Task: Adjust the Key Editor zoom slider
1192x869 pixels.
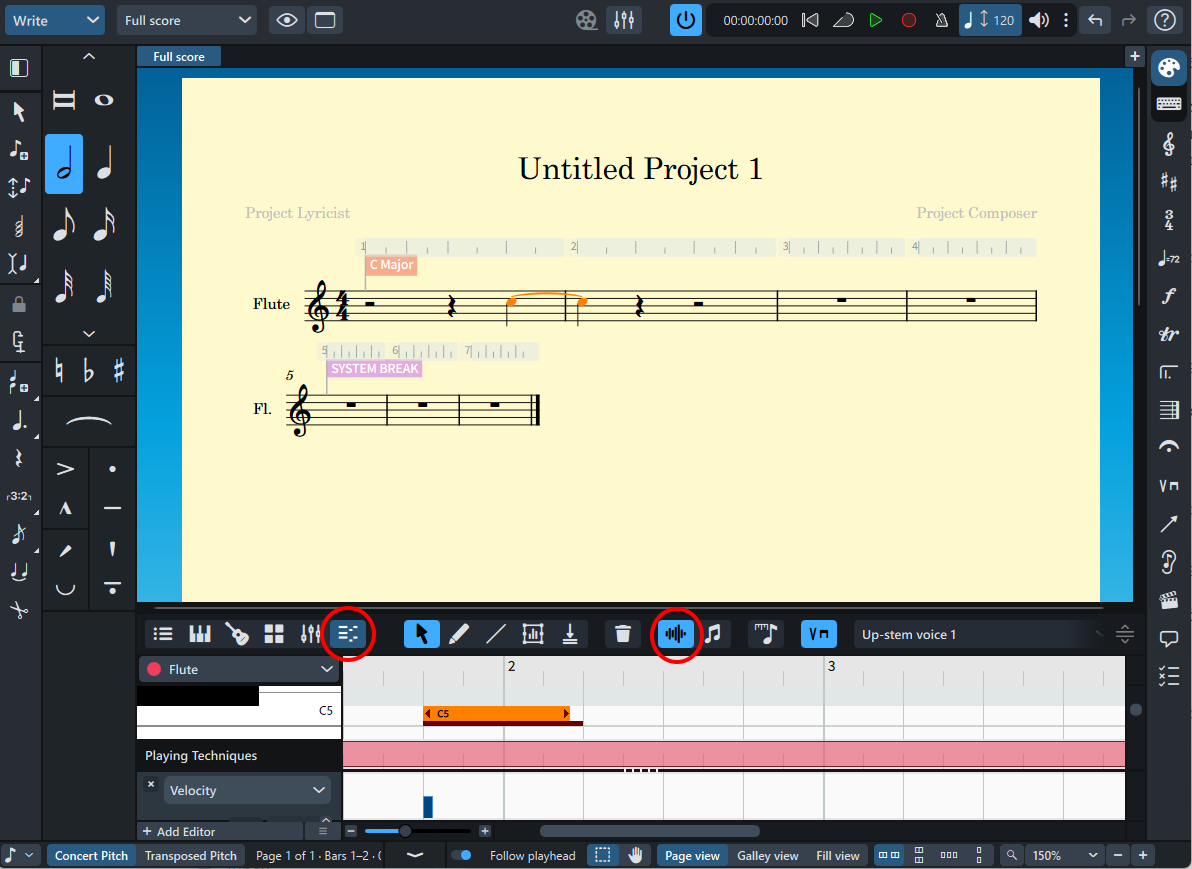Action: pos(405,831)
